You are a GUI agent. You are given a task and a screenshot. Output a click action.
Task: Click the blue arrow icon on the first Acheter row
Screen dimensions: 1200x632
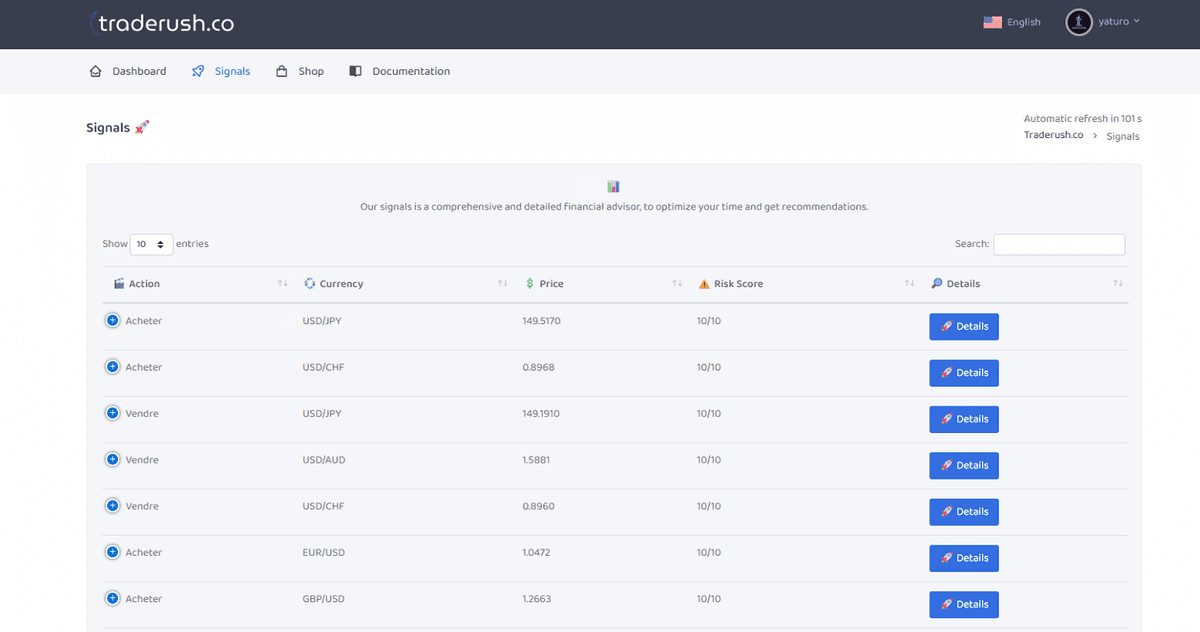tap(112, 320)
